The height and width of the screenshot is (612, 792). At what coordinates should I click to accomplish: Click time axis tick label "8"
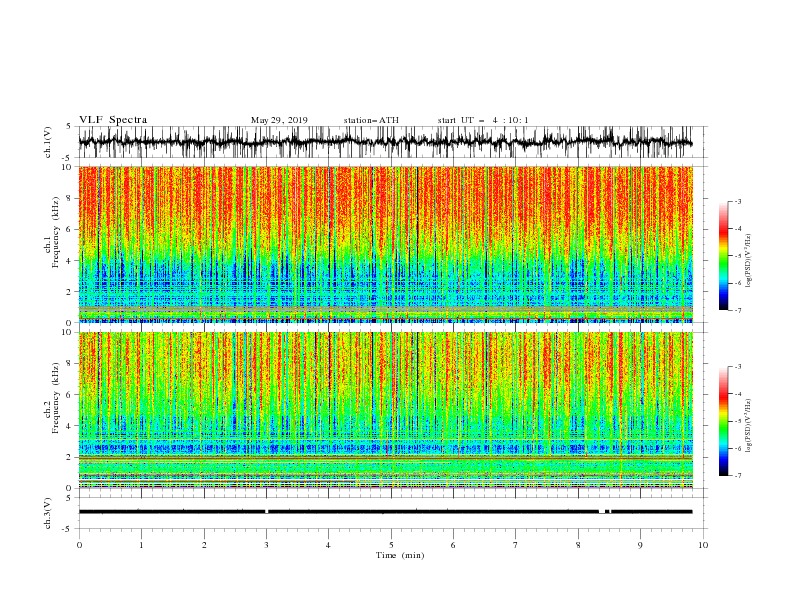[x=578, y=545]
